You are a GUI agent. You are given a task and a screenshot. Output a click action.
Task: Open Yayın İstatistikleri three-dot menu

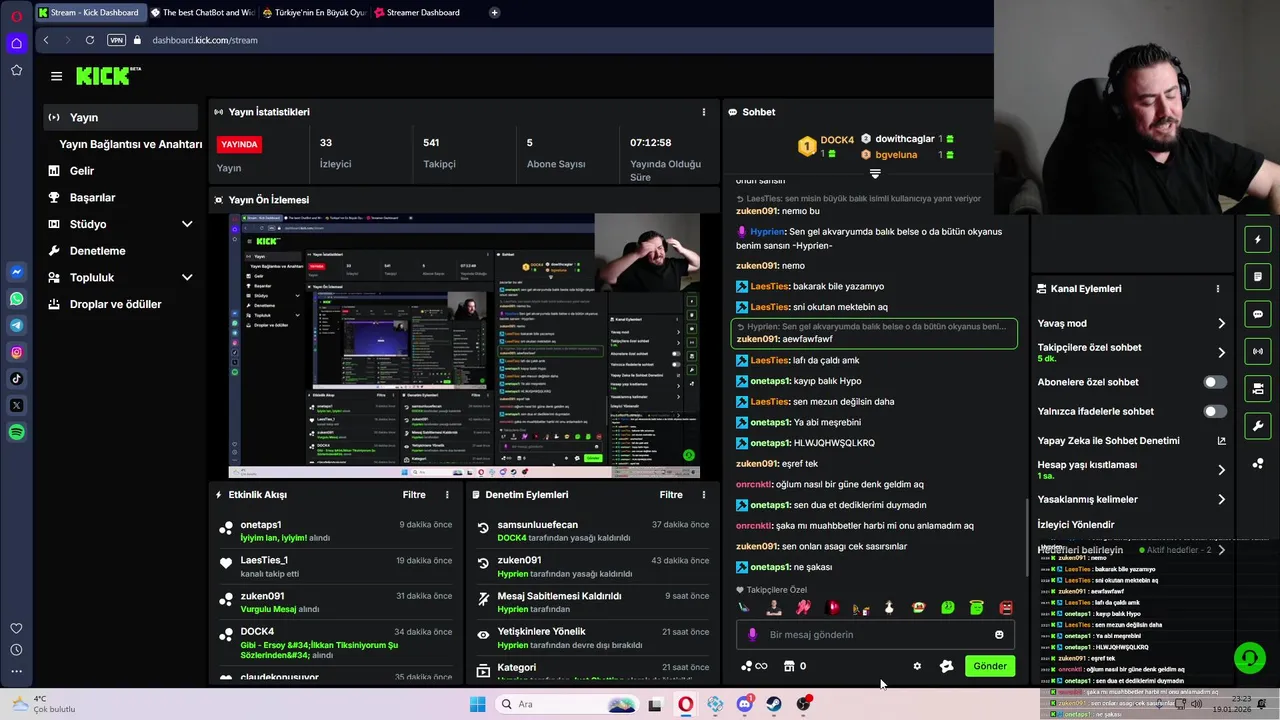(x=703, y=112)
